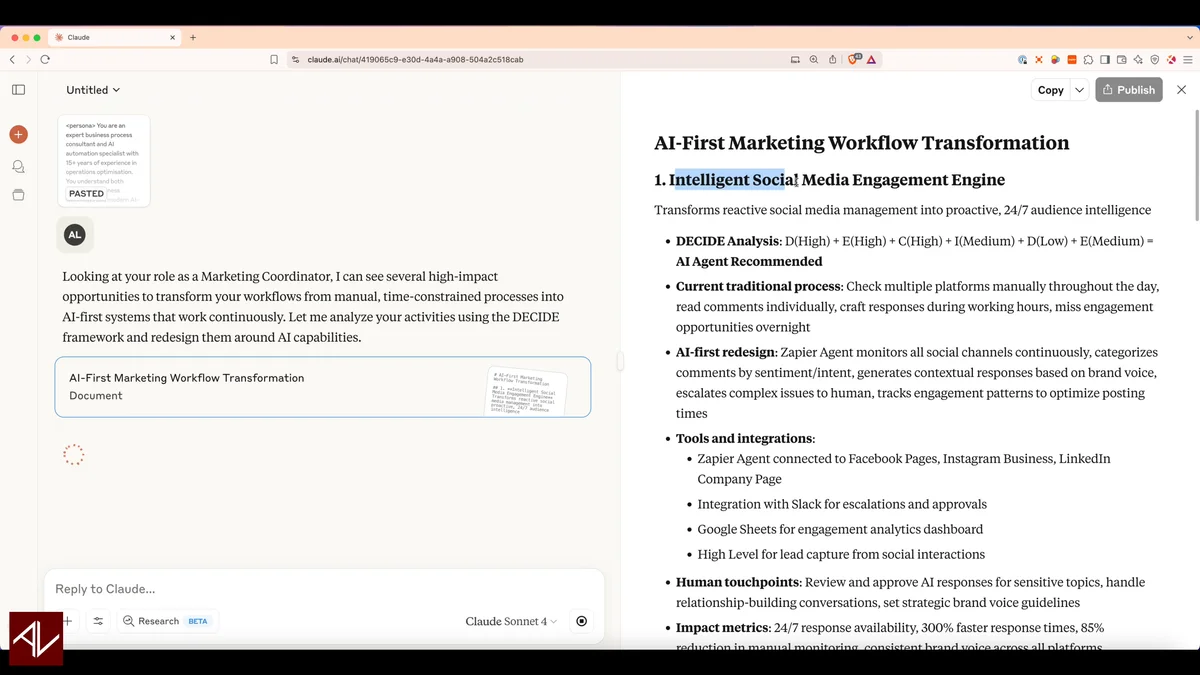Reload the current page
This screenshot has width=1200, height=675.
45,60
